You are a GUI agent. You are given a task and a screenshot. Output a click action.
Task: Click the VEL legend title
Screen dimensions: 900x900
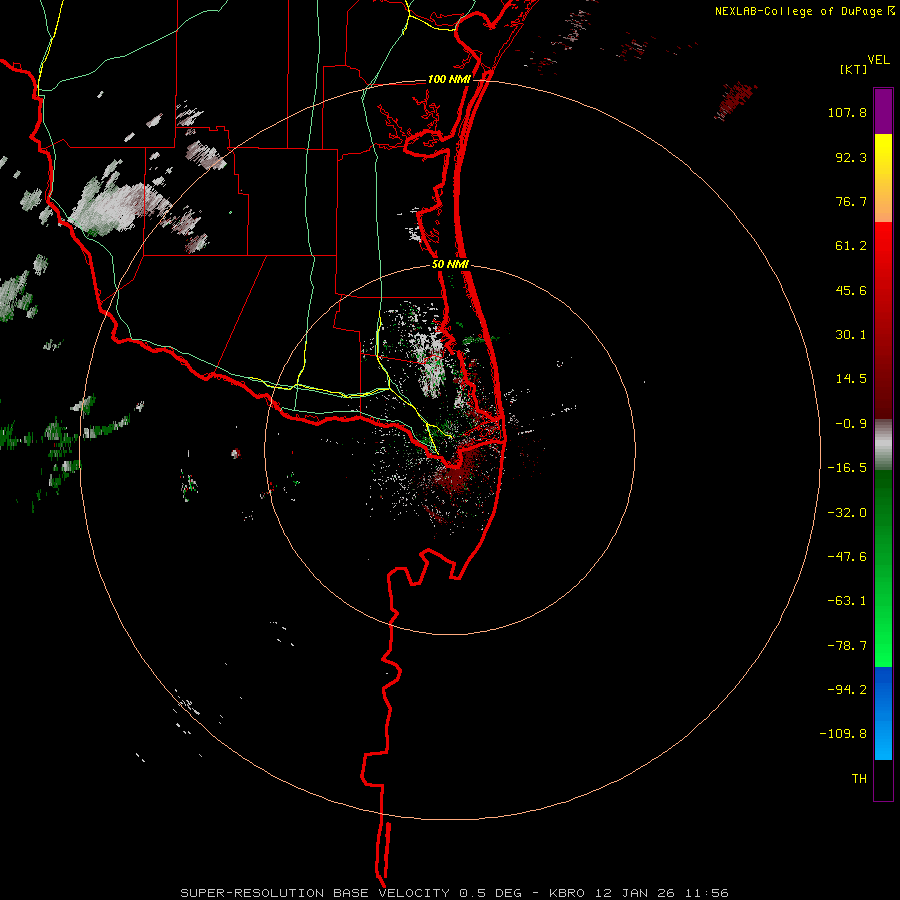tap(879, 60)
